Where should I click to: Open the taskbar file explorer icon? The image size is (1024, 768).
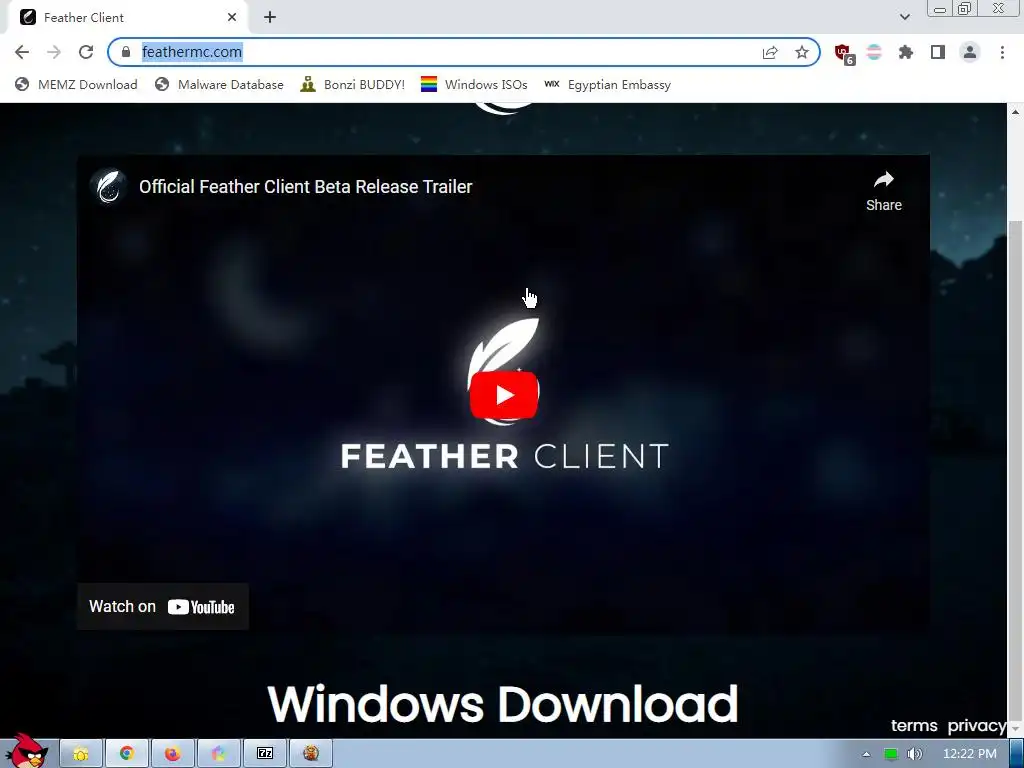pos(81,754)
